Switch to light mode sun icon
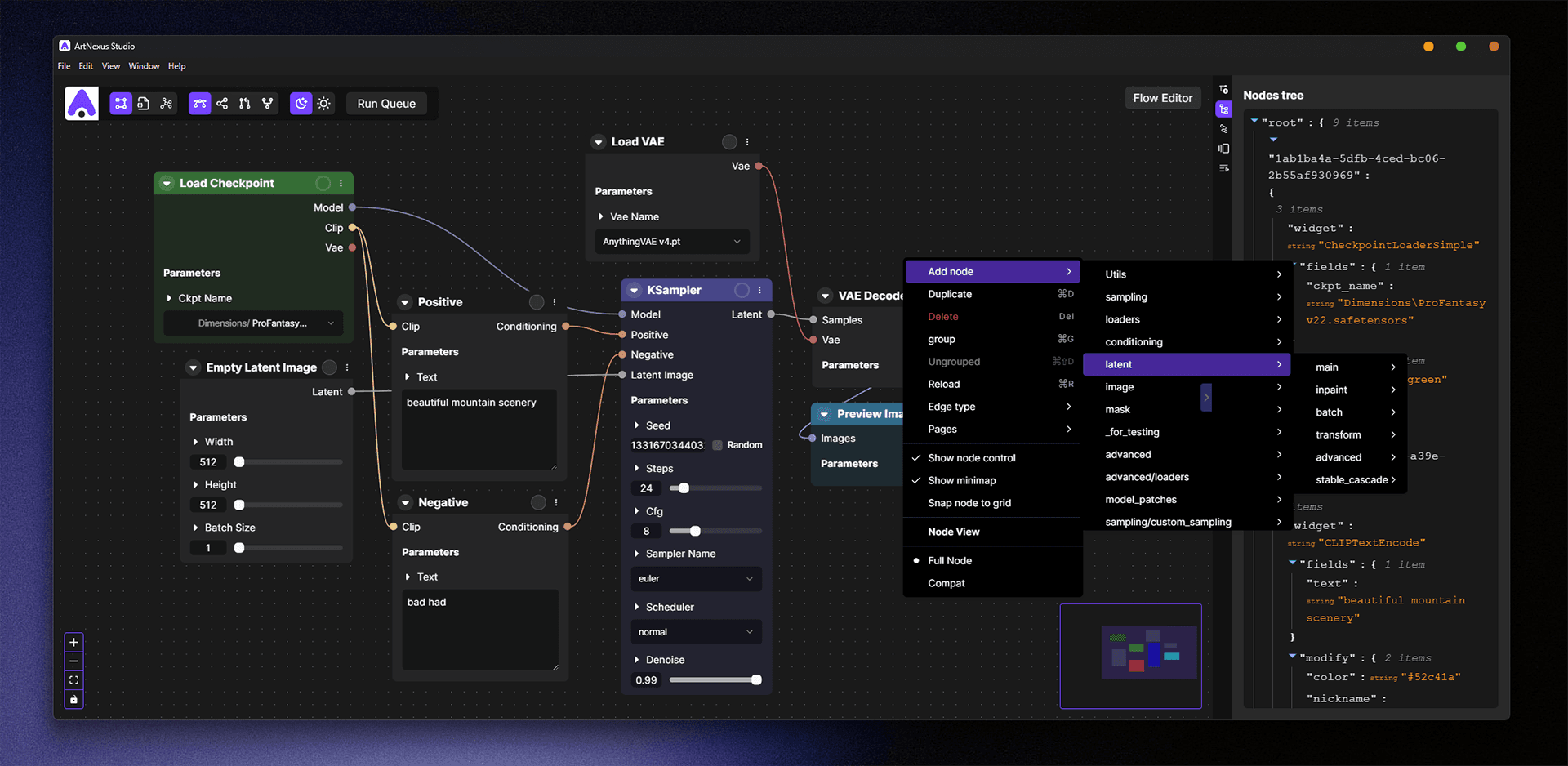Viewport: 1568px width, 766px height. point(324,104)
